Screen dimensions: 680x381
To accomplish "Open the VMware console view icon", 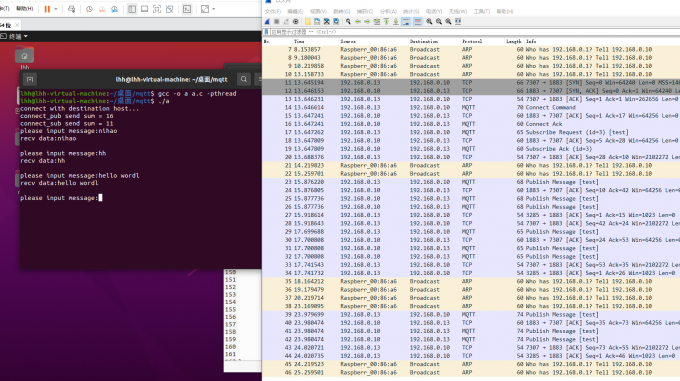I will coord(187,9).
